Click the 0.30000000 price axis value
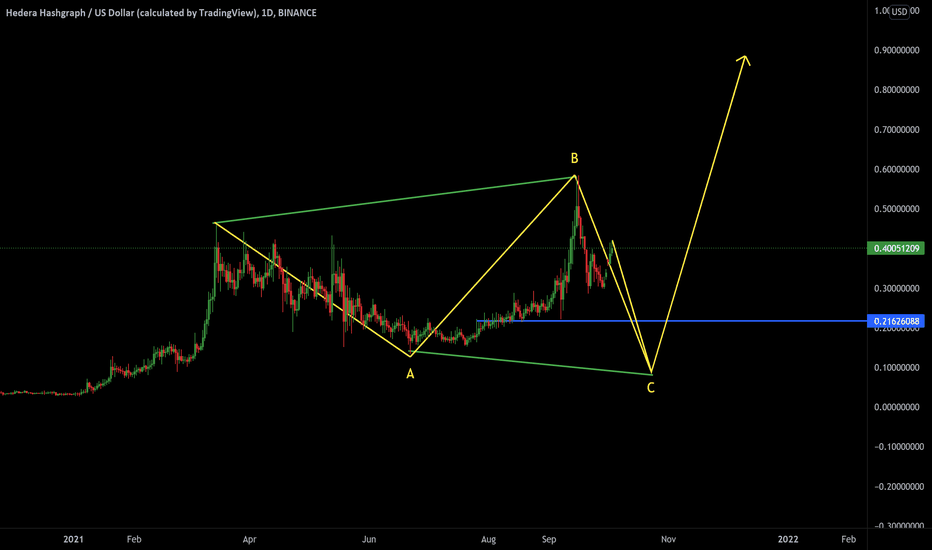 click(896, 288)
